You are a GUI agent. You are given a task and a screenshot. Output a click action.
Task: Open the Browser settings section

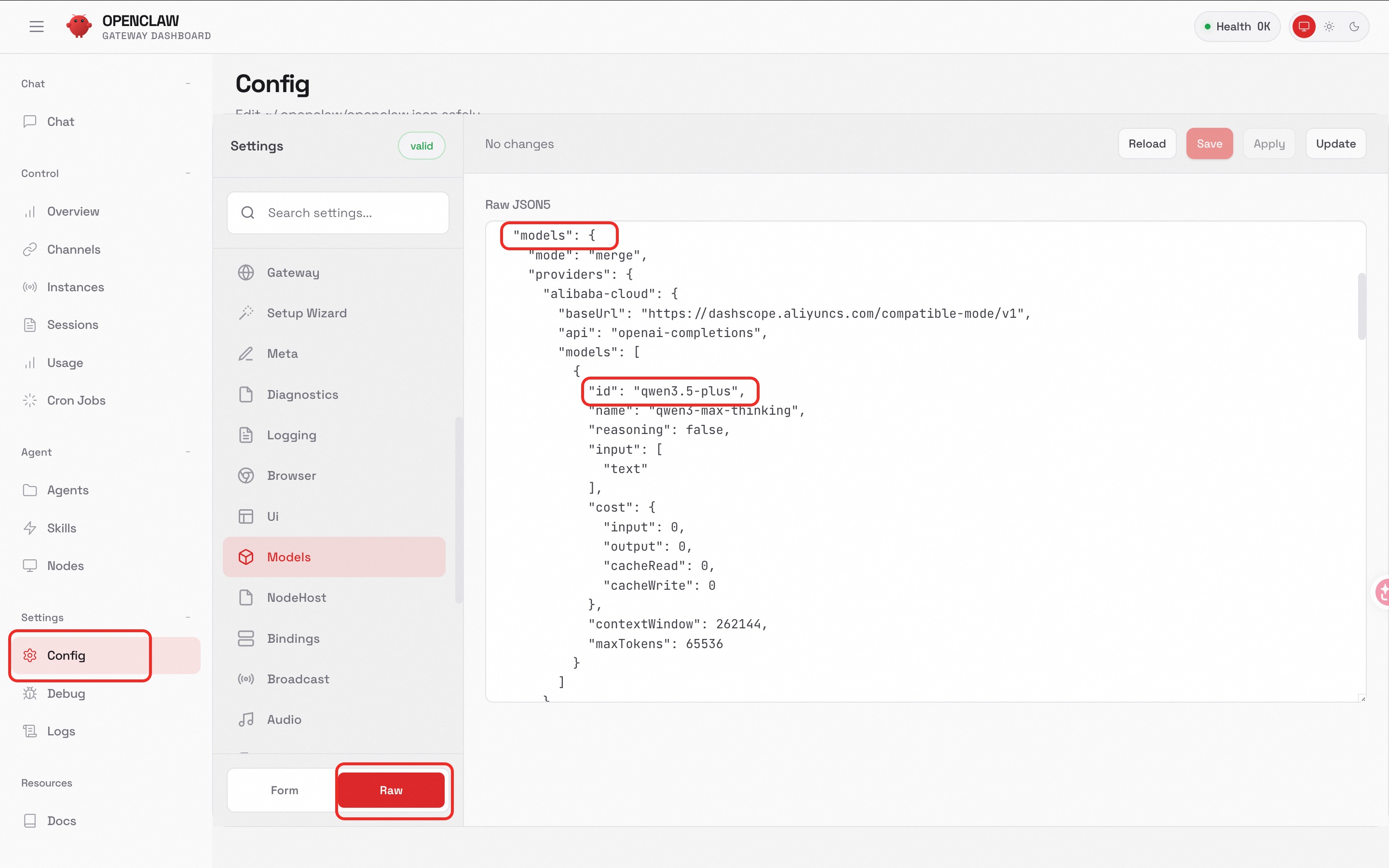pos(291,475)
